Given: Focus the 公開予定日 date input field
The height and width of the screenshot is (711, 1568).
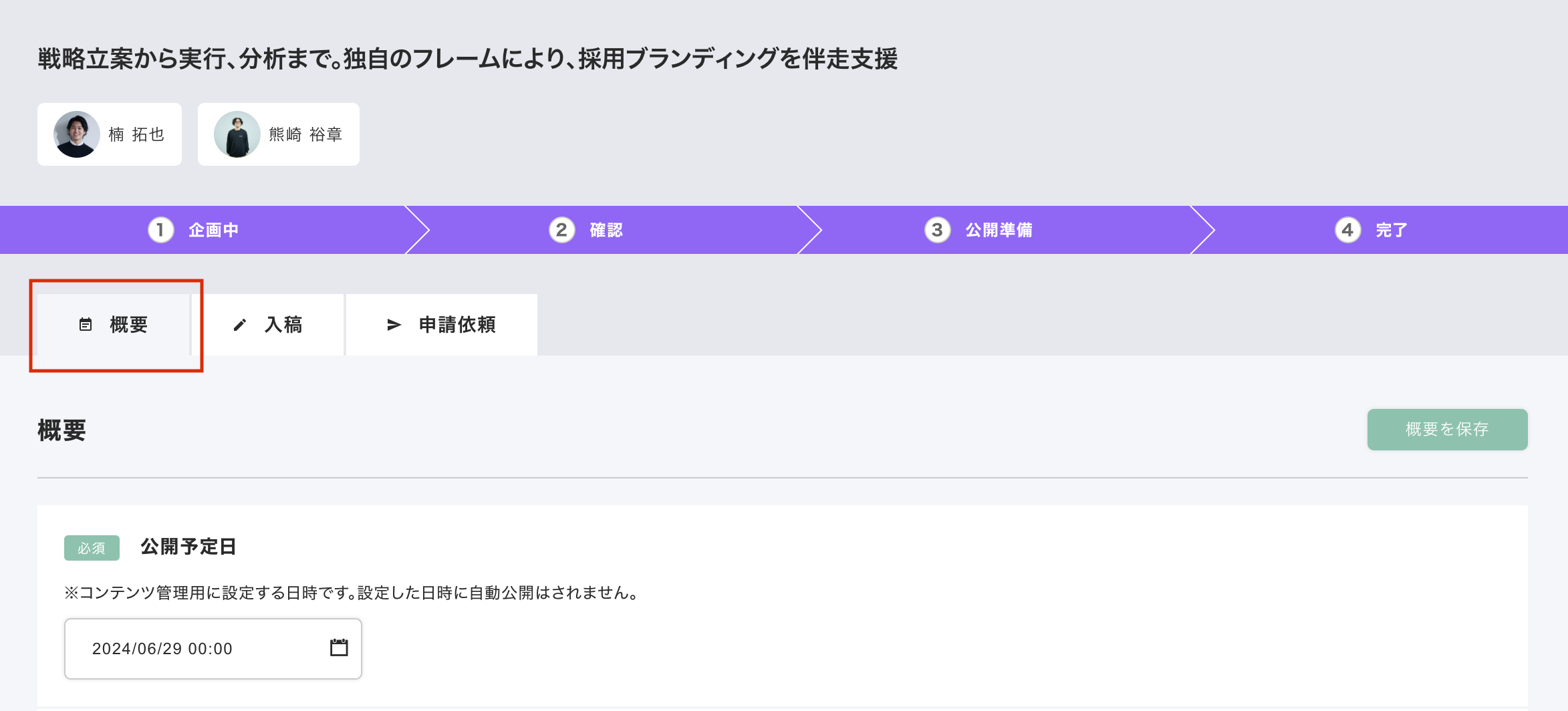Looking at the screenshot, I should (x=194, y=649).
